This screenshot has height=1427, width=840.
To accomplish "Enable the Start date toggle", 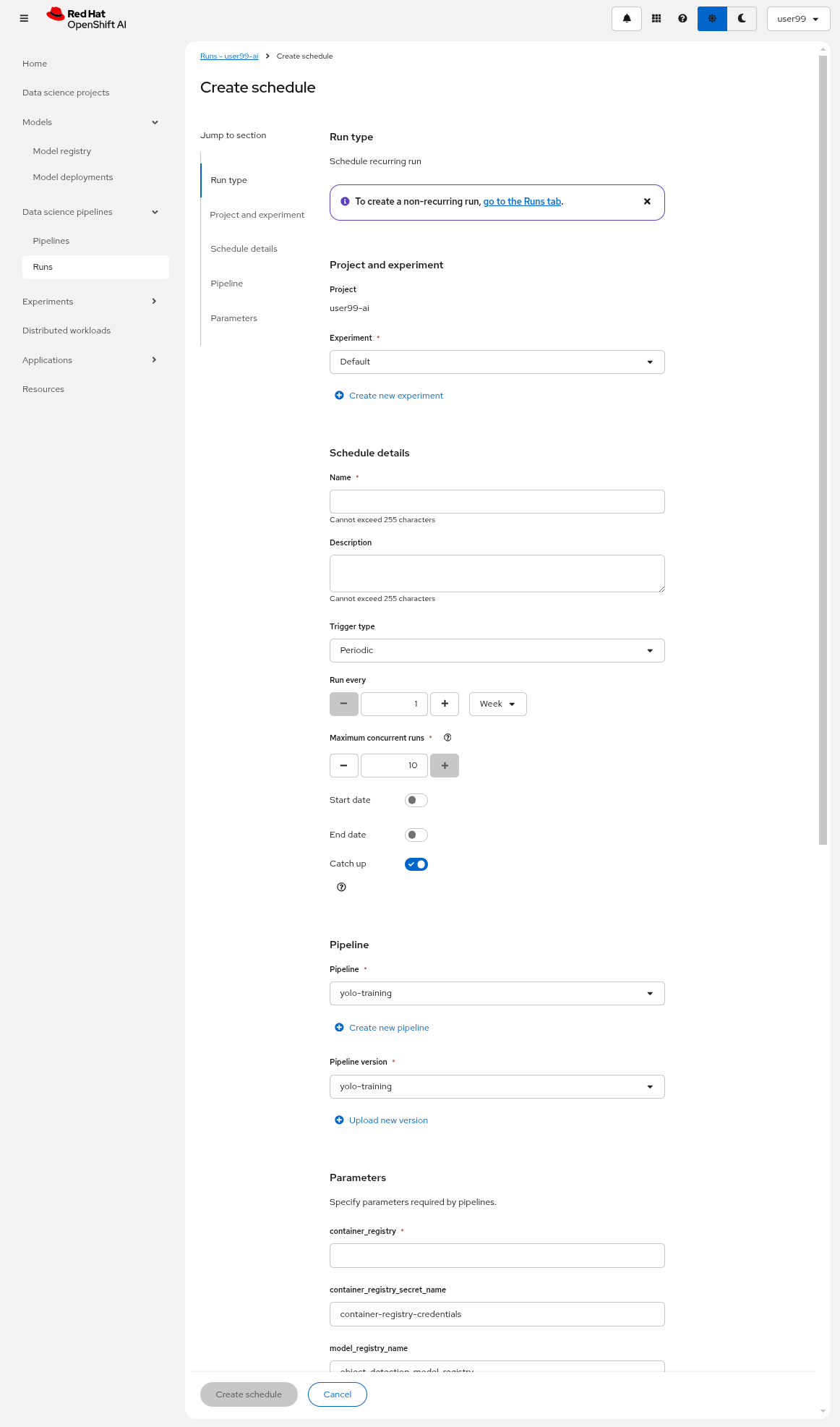I will point(416,801).
